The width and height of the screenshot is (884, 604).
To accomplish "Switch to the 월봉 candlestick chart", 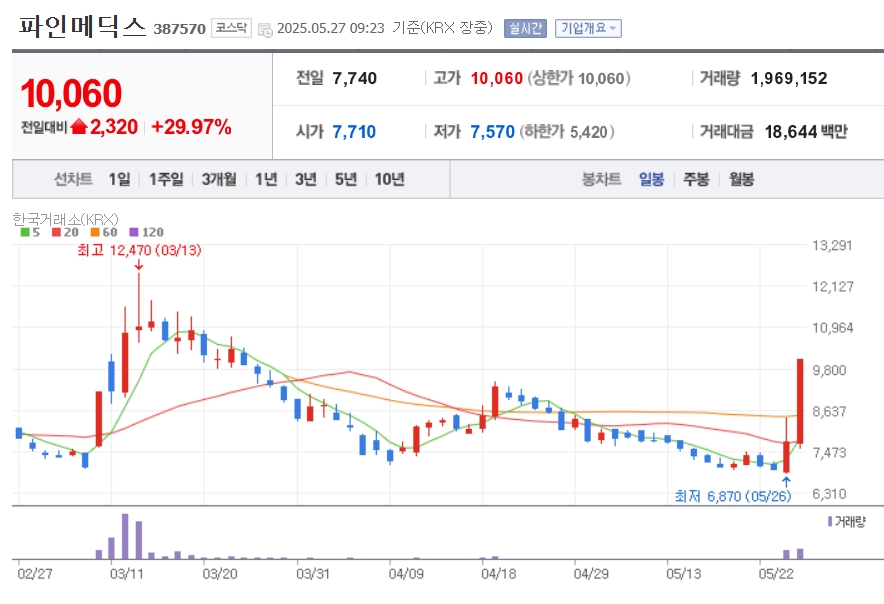I will click(741, 179).
